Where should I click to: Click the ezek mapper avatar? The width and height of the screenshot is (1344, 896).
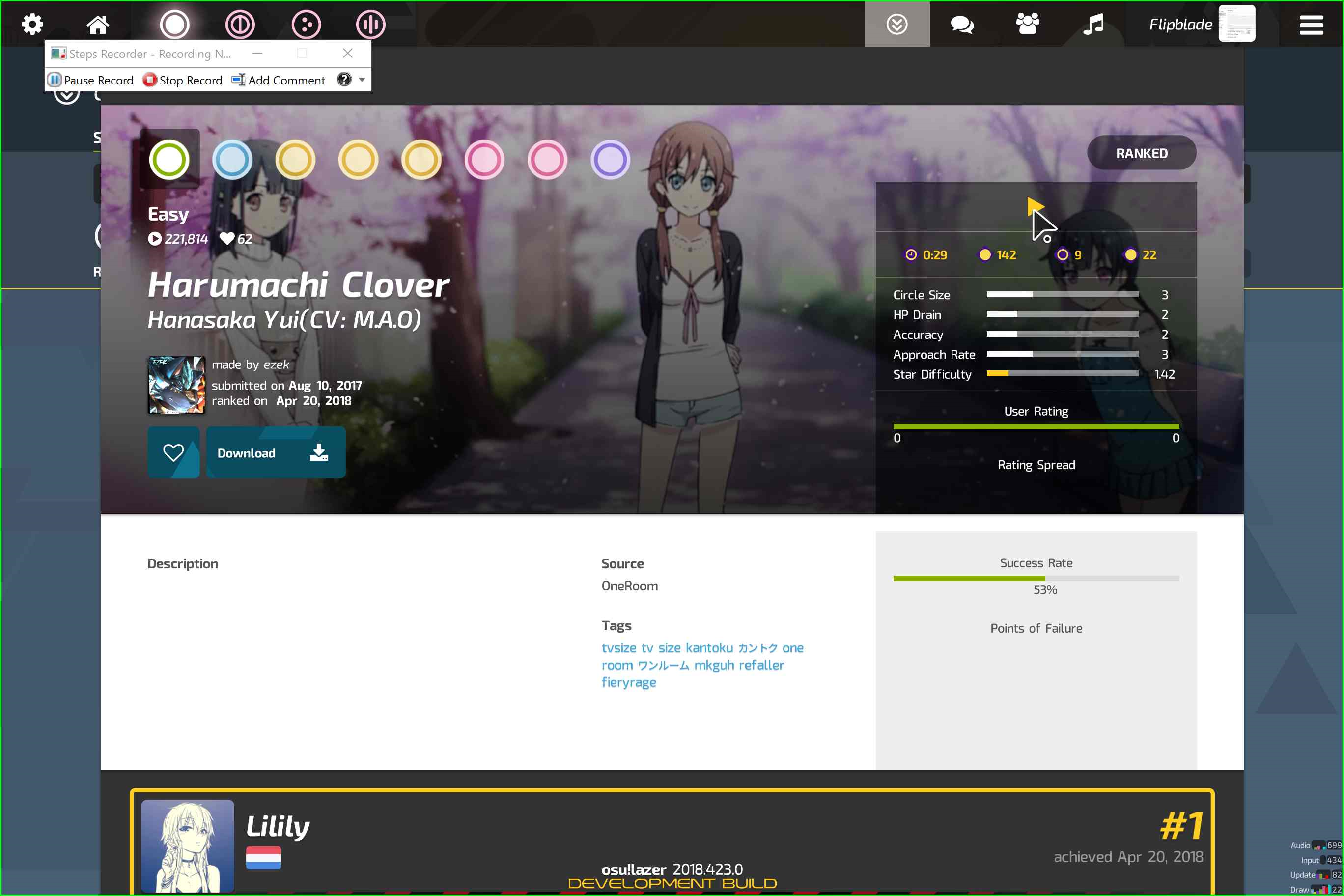point(176,385)
